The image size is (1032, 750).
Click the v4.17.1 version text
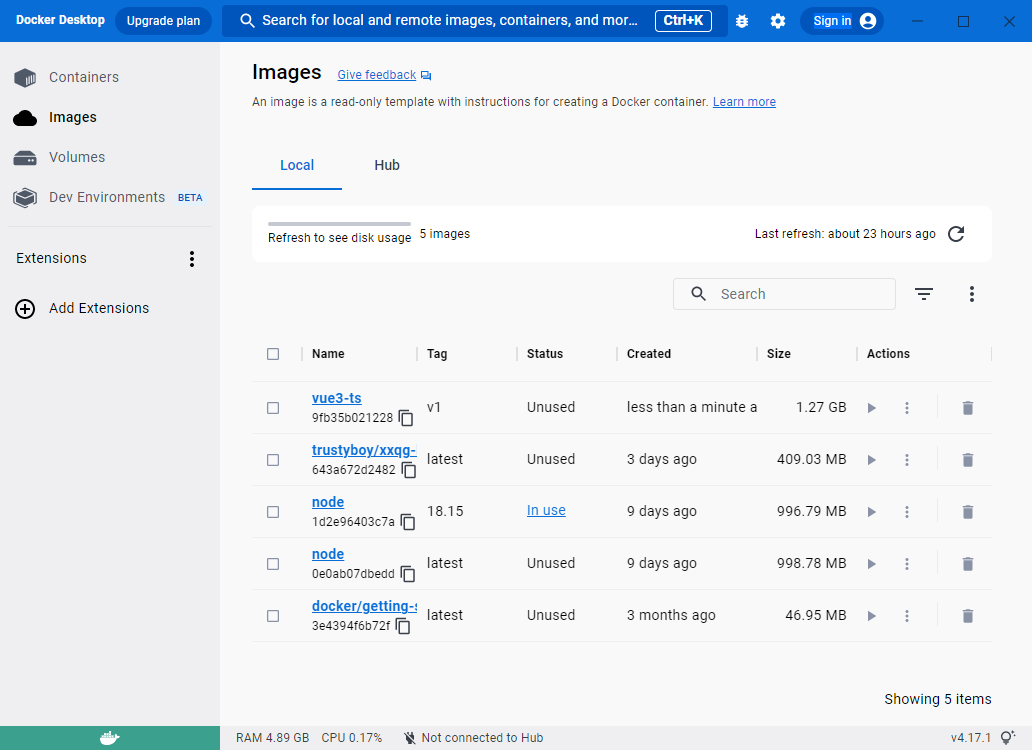pyautogui.click(x=970, y=738)
